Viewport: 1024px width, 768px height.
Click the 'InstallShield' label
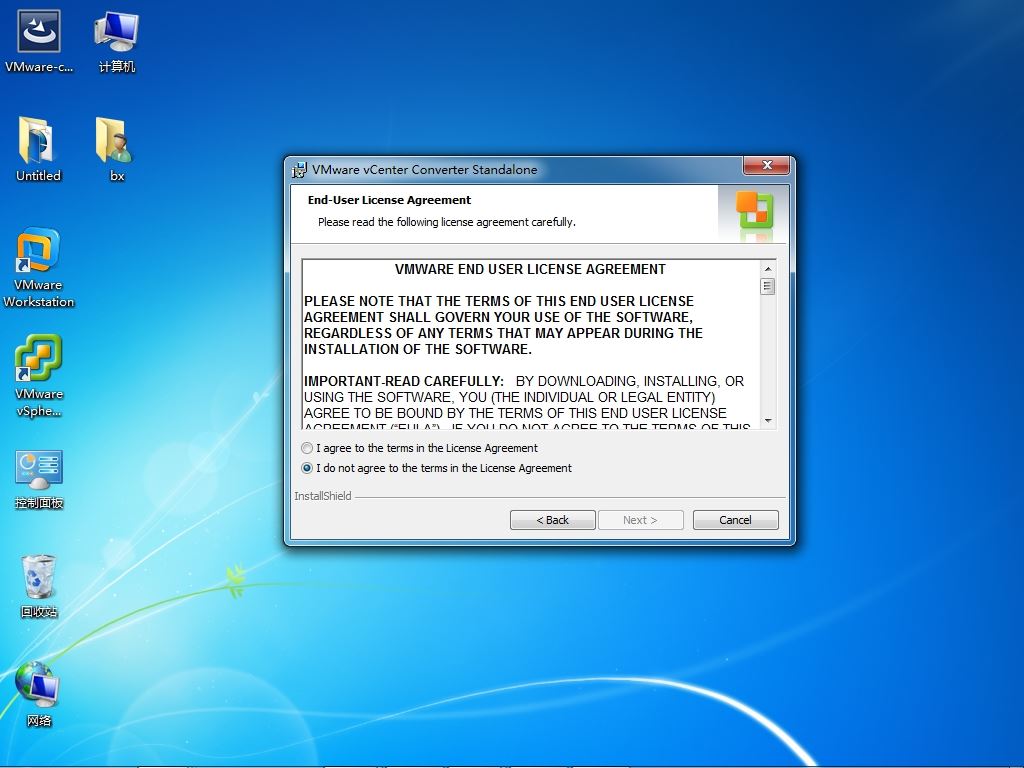click(323, 496)
